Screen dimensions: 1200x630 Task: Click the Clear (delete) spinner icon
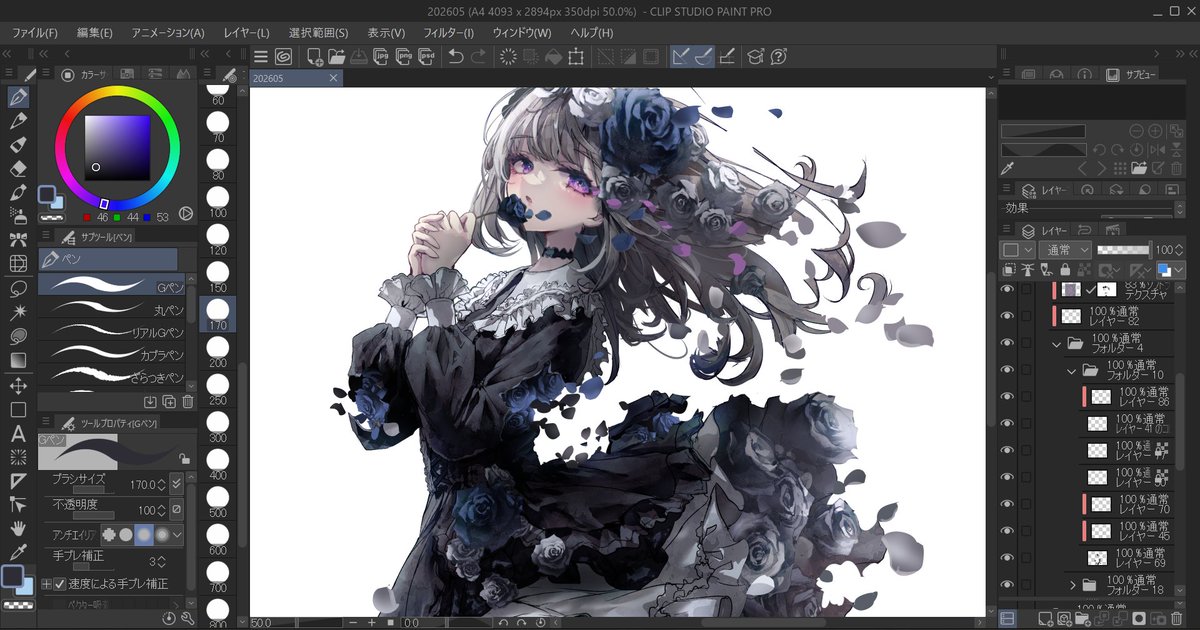[508, 57]
